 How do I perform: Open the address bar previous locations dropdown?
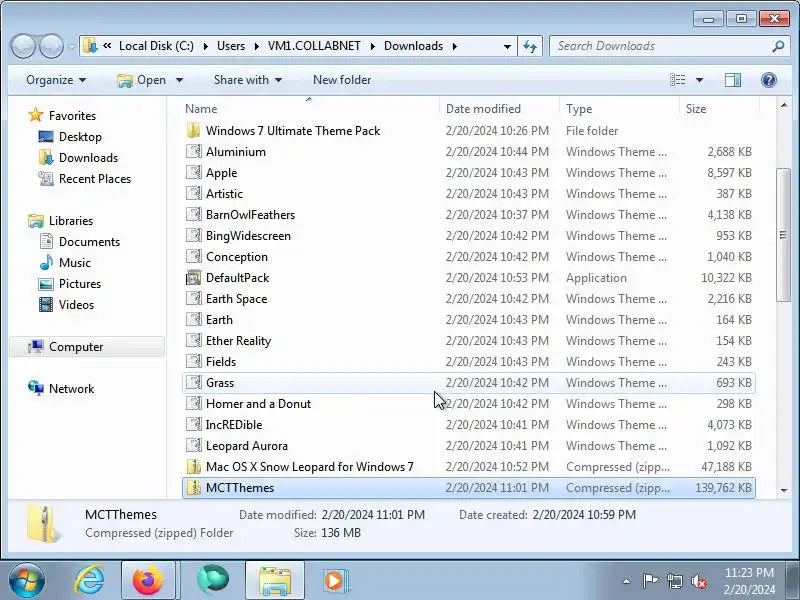click(x=507, y=46)
